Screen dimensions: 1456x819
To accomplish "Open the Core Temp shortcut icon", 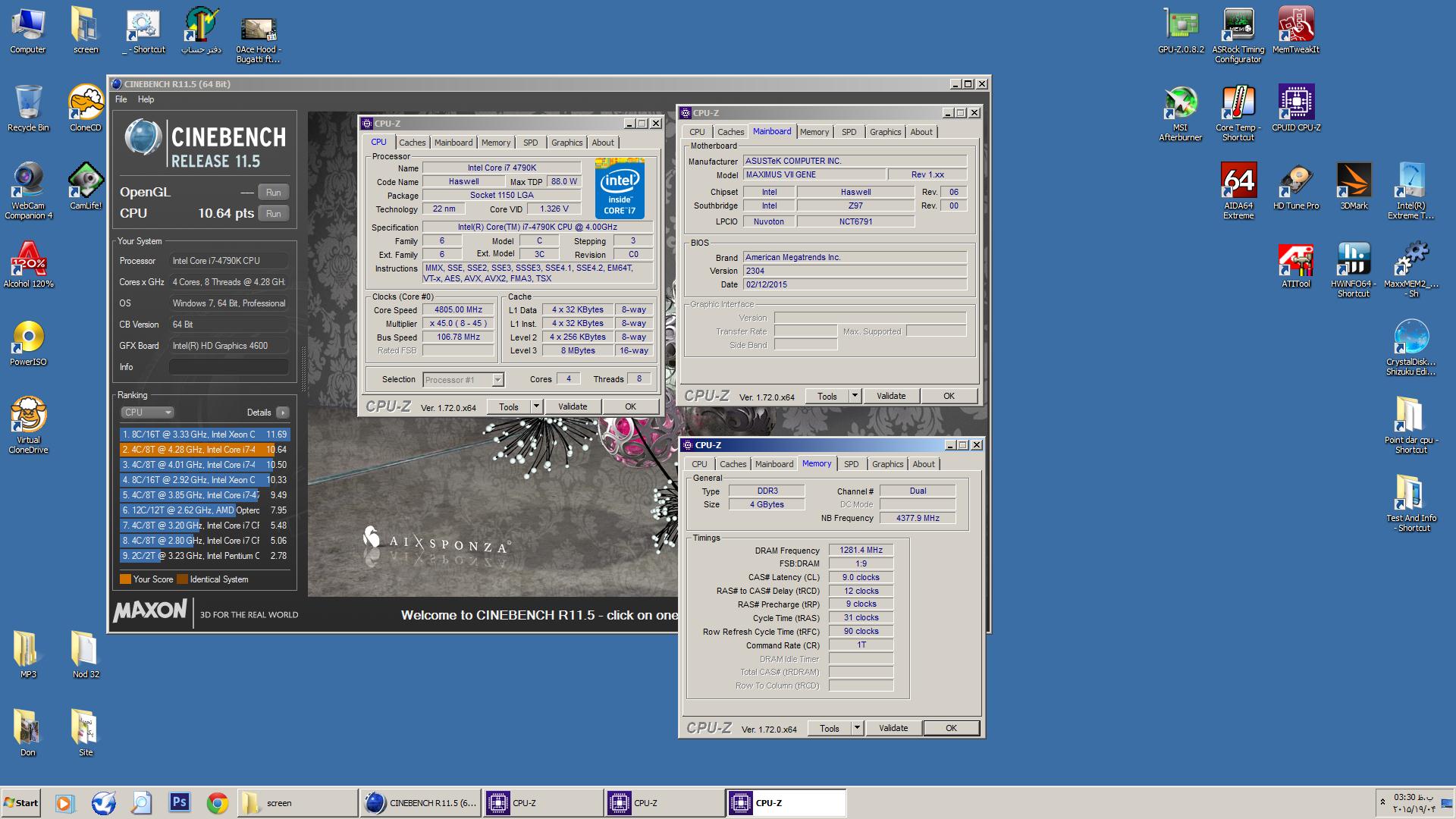I will 1238,112.
